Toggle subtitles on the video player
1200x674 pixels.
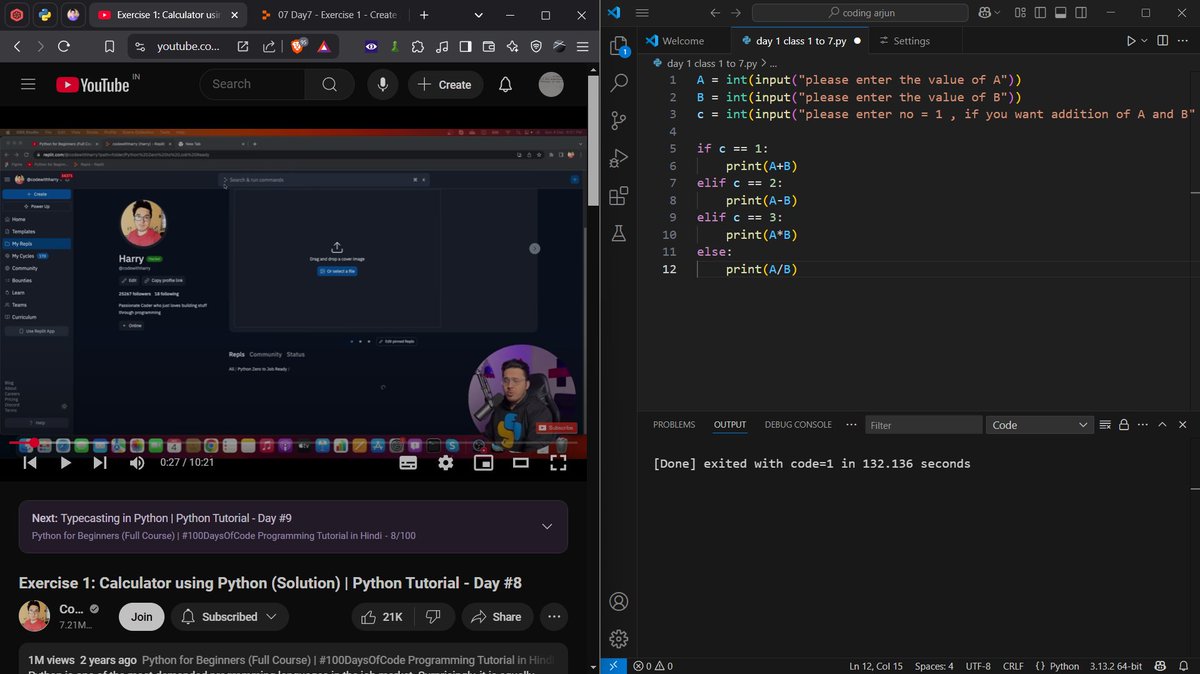(x=408, y=462)
